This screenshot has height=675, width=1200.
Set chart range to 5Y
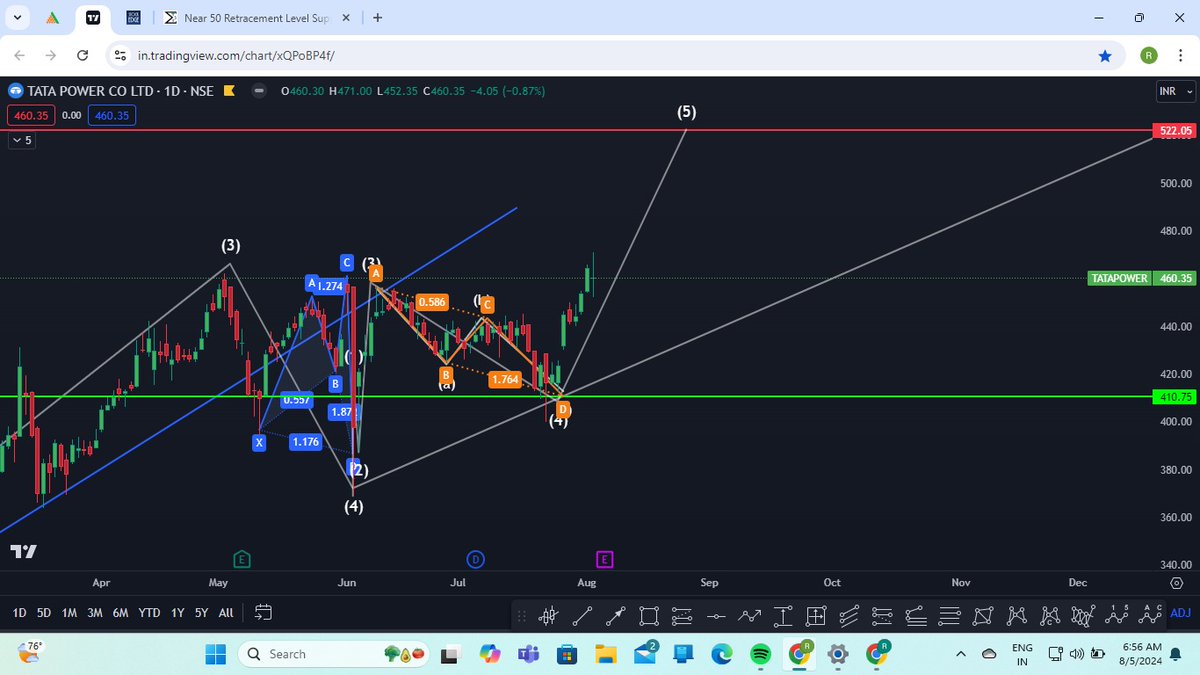201,612
